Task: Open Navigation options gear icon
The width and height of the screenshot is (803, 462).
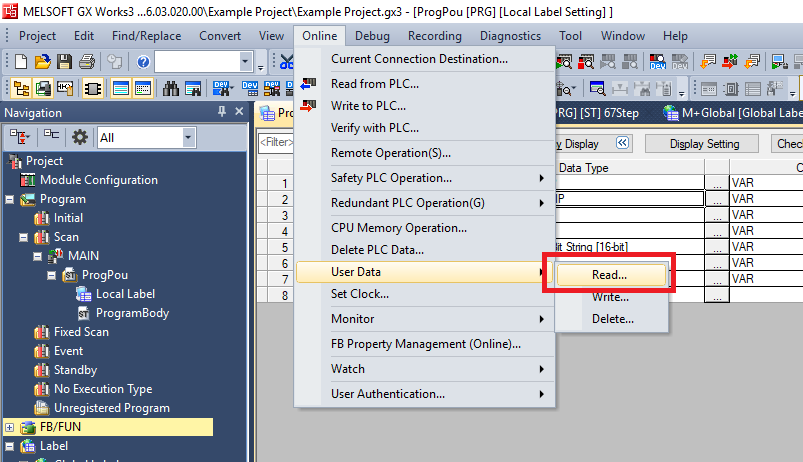Action: coord(80,137)
